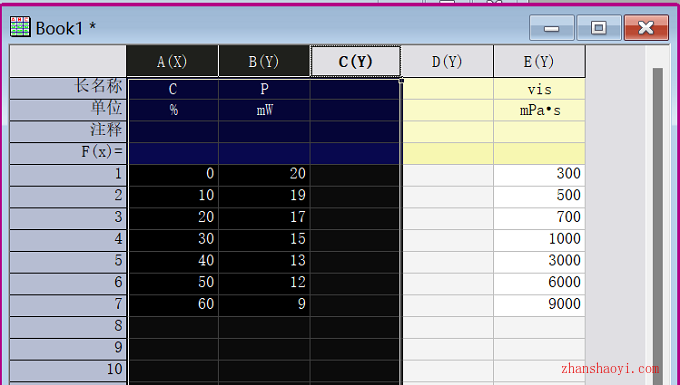Select row header 5

(x=68, y=262)
